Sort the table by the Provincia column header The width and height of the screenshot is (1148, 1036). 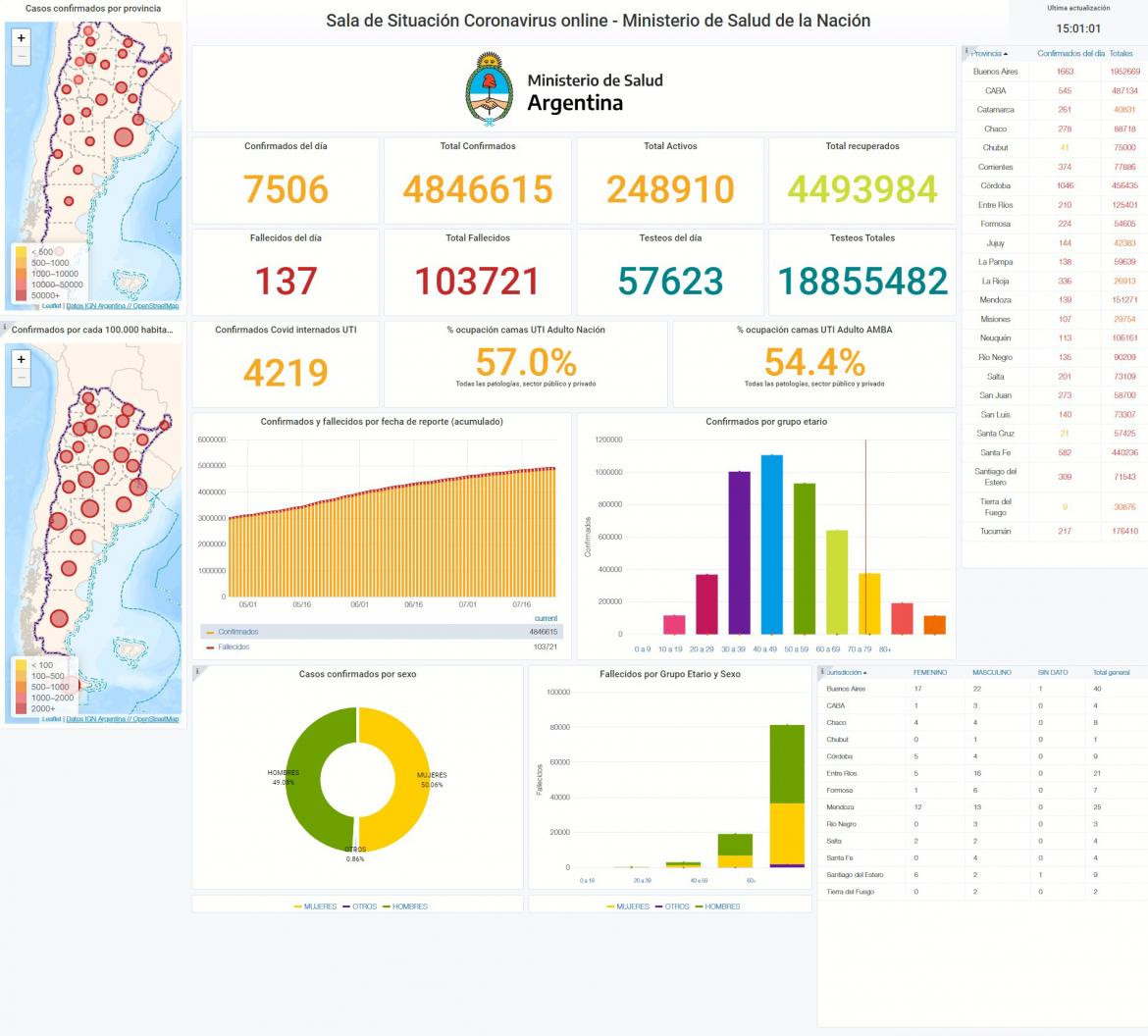coord(989,53)
